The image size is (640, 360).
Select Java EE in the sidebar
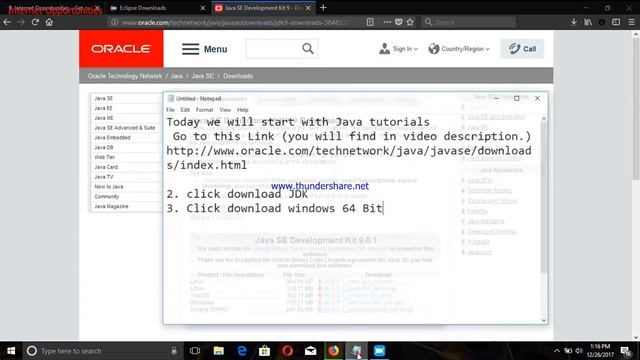point(103,108)
